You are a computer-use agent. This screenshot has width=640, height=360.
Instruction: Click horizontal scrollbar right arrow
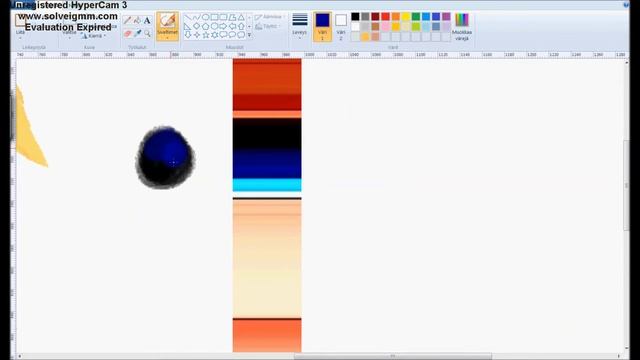[x=619, y=356]
